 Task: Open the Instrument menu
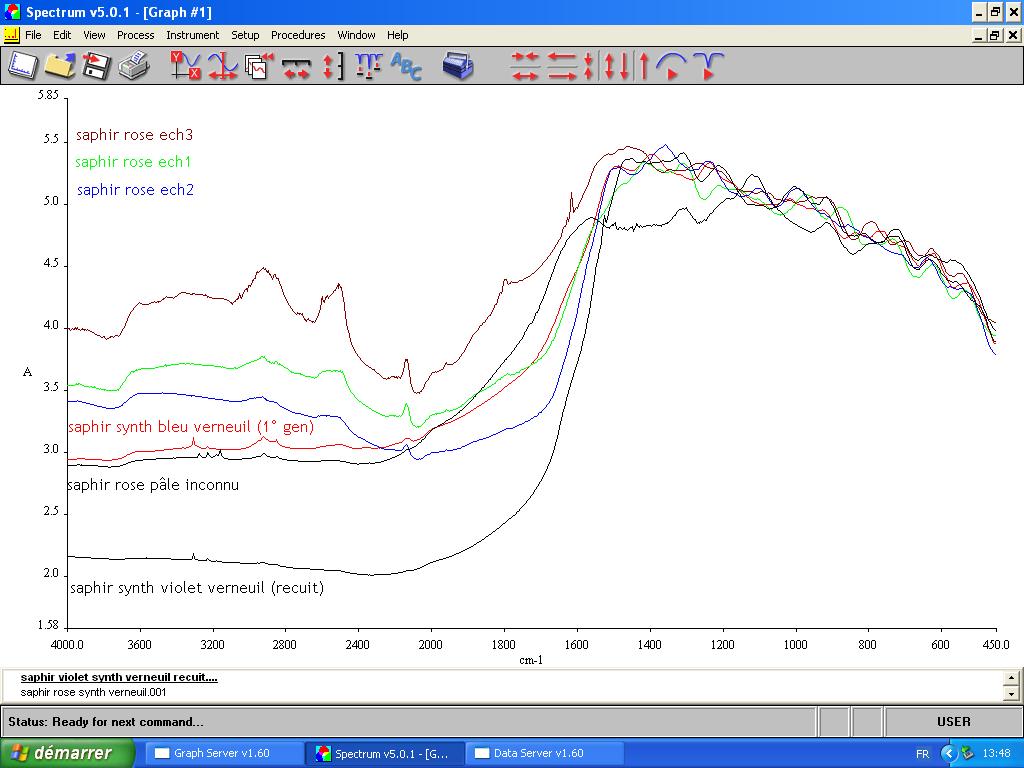[192, 35]
